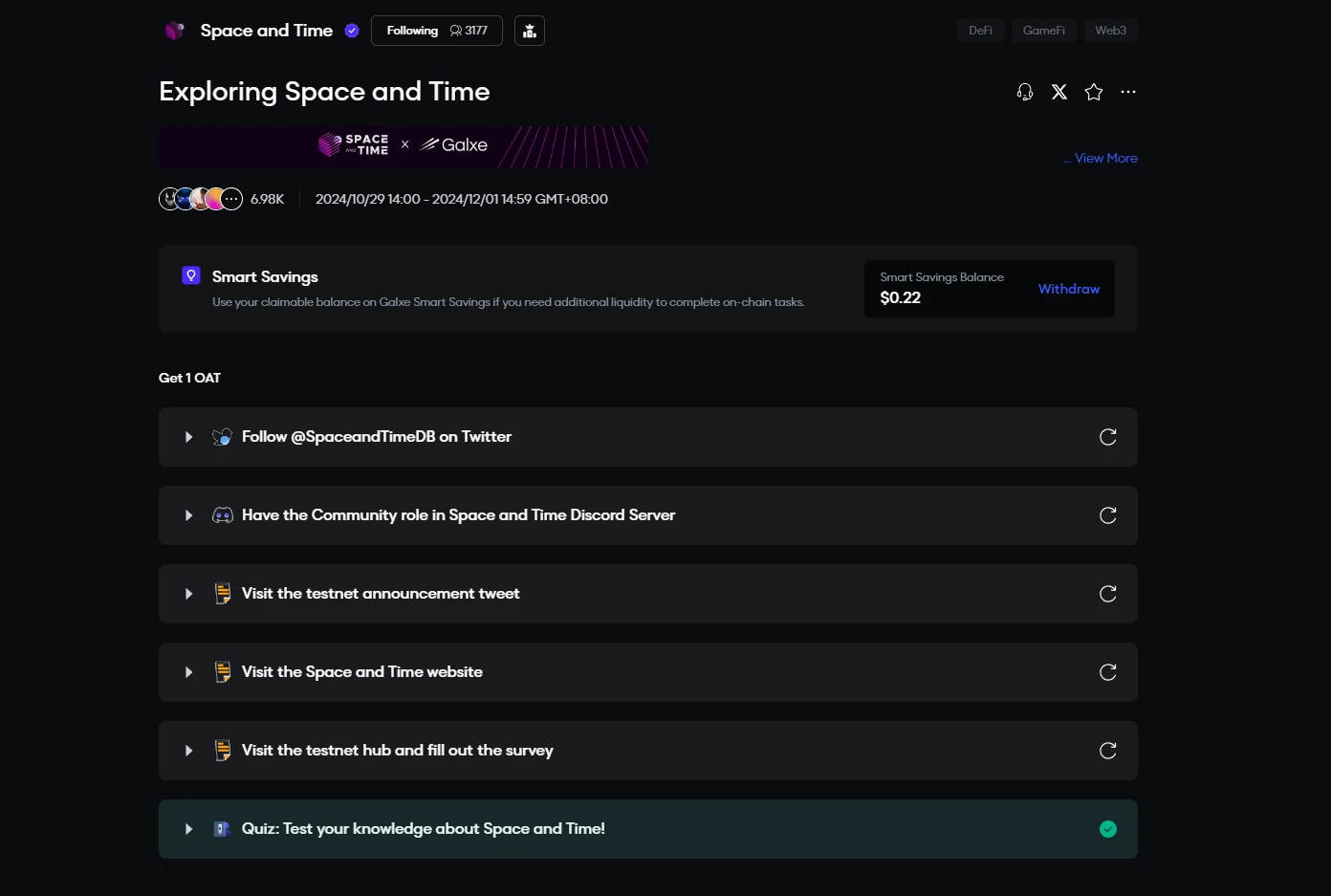The image size is (1331, 896).
Task: Refresh the Follow @SpaceandTimeDB Twitter task
Action: click(1108, 437)
